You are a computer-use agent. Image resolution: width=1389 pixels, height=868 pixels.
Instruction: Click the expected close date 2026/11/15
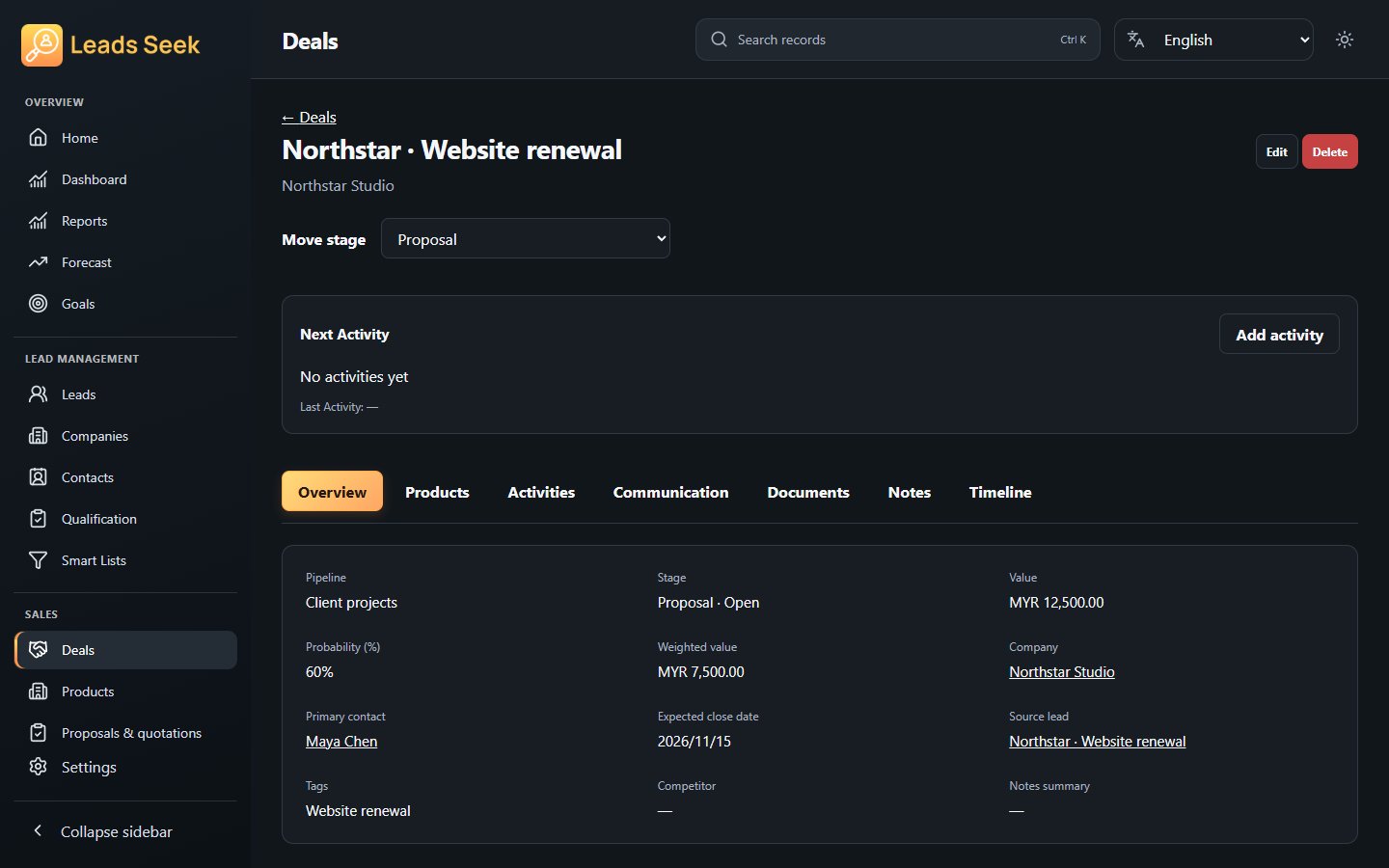694,742
